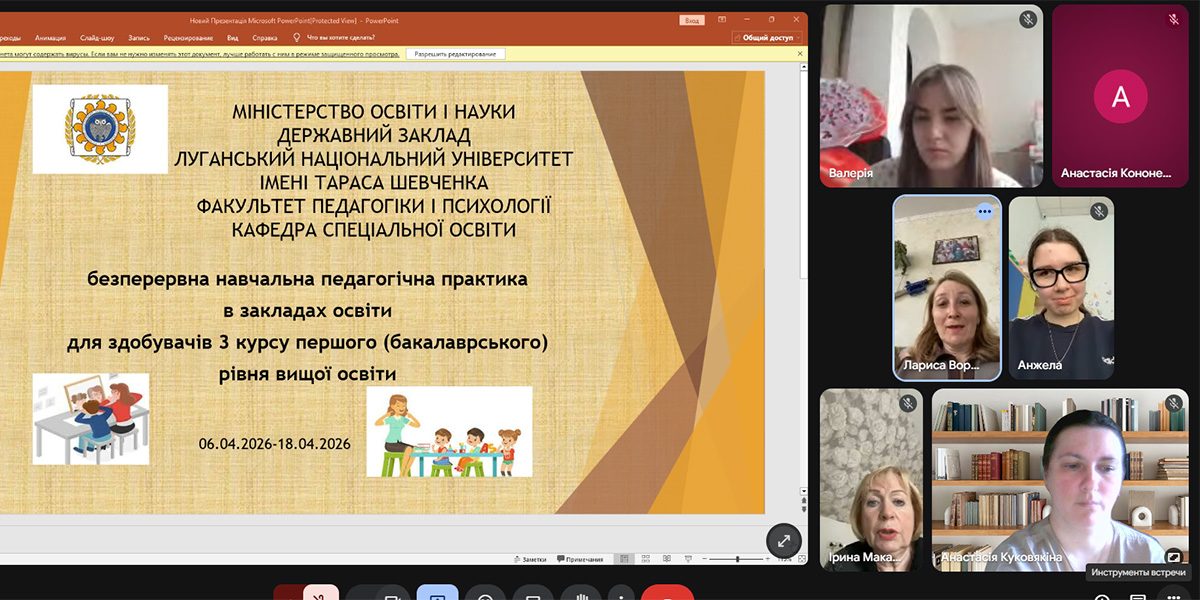Open the Слайд-шоу ribbon tab

click(96, 37)
